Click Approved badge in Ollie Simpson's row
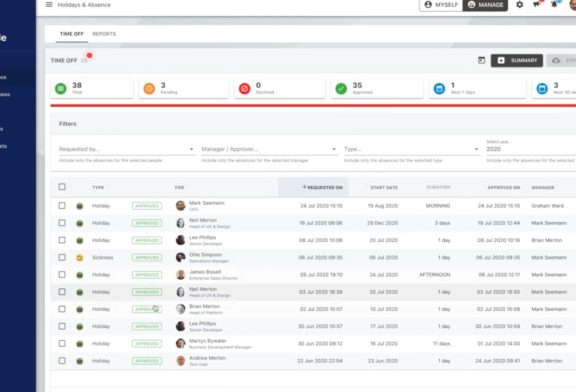This screenshot has height=392, width=576. point(147,258)
